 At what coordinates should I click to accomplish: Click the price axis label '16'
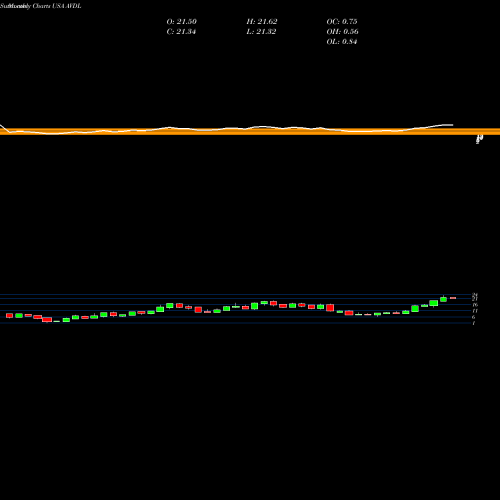pos(475,305)
